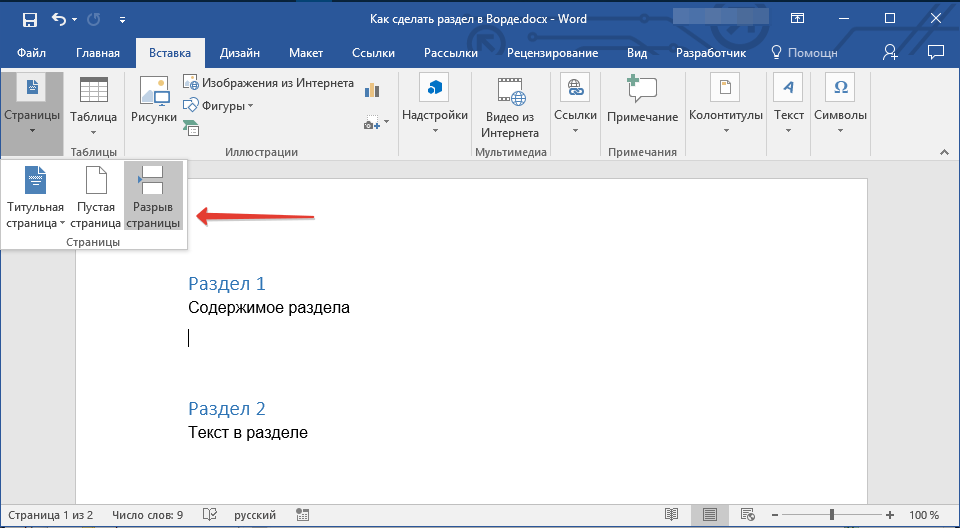Image resolution: width=960 pixels, height=528 pixels.
Task: Undo the last action
Action: click(59, 19)
